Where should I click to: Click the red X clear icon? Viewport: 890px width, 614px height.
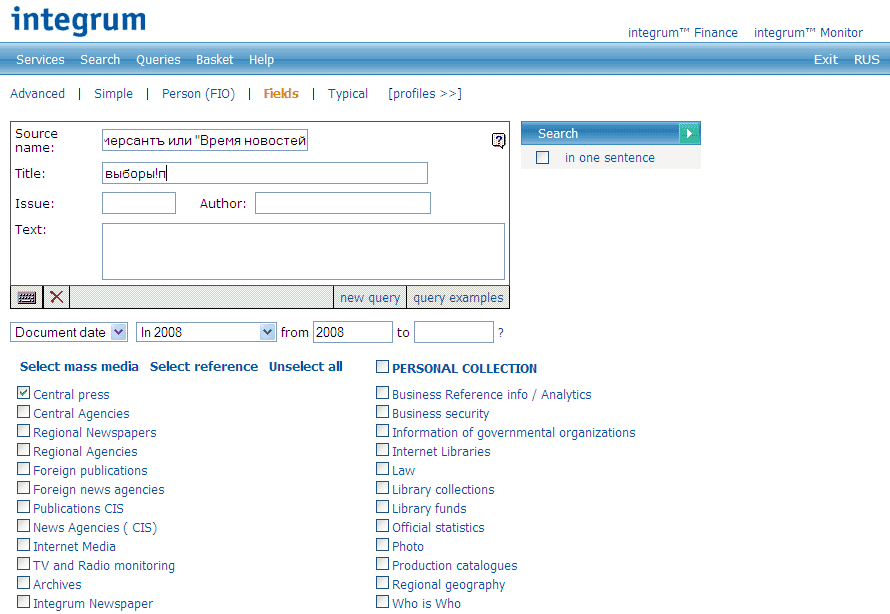(56, 297)
